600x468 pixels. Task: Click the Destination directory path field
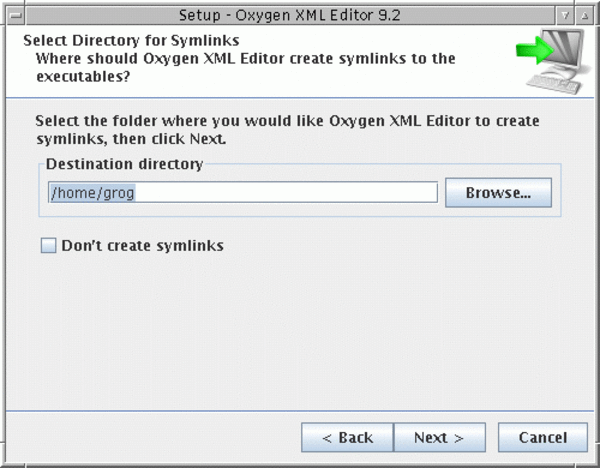(243, 192)
